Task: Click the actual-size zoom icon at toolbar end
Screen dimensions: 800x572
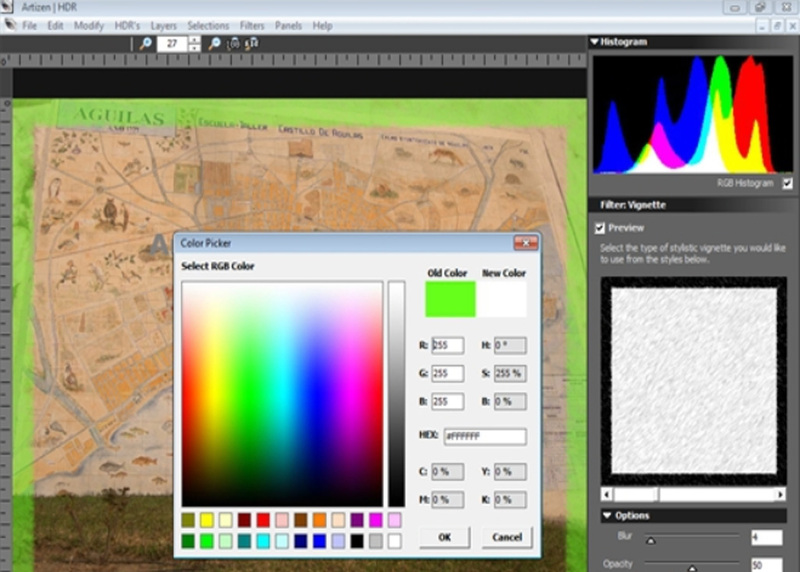Action: (x=252, y=44)
